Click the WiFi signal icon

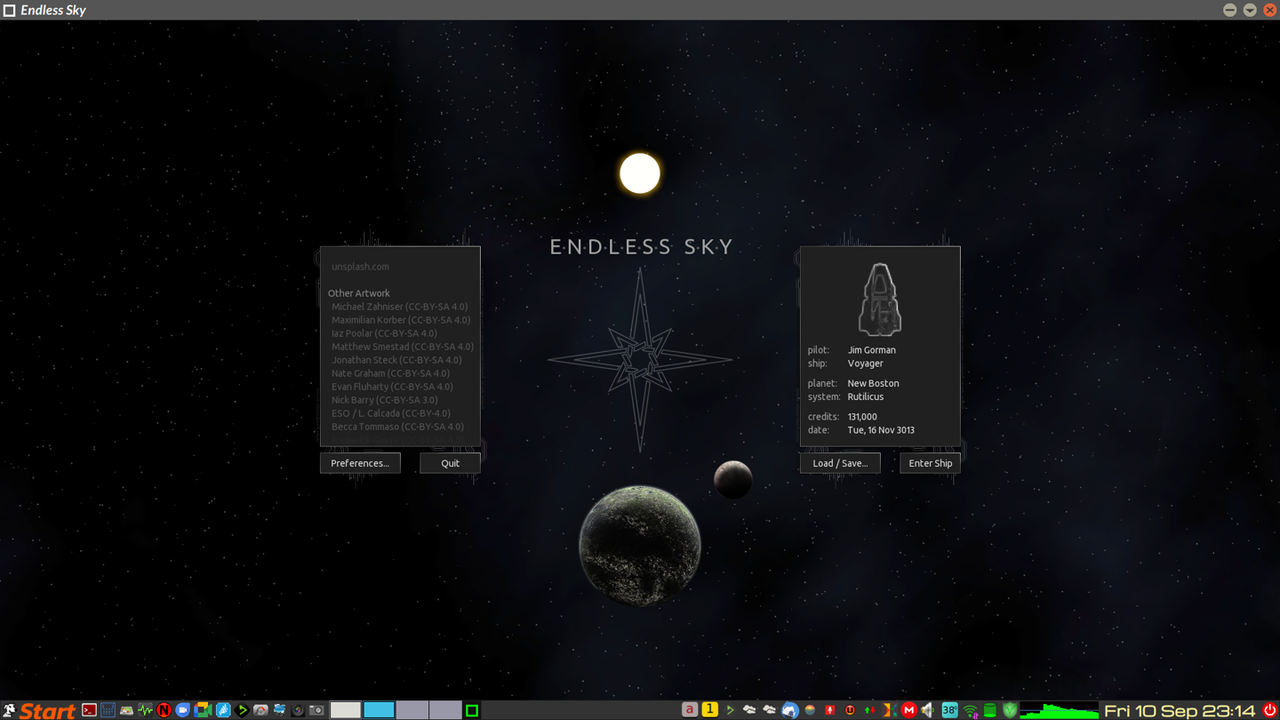coord(969,710)
